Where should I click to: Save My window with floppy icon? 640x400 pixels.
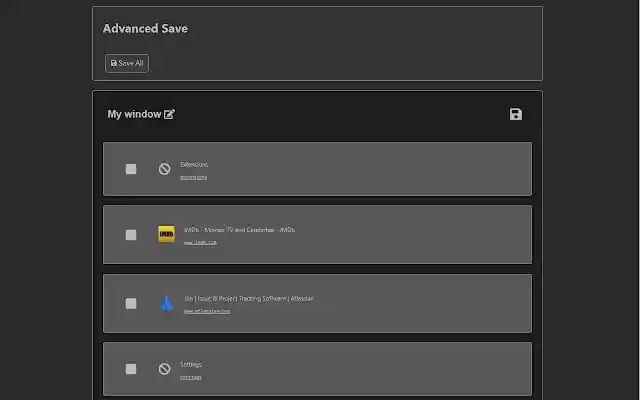tap(515, 114)
